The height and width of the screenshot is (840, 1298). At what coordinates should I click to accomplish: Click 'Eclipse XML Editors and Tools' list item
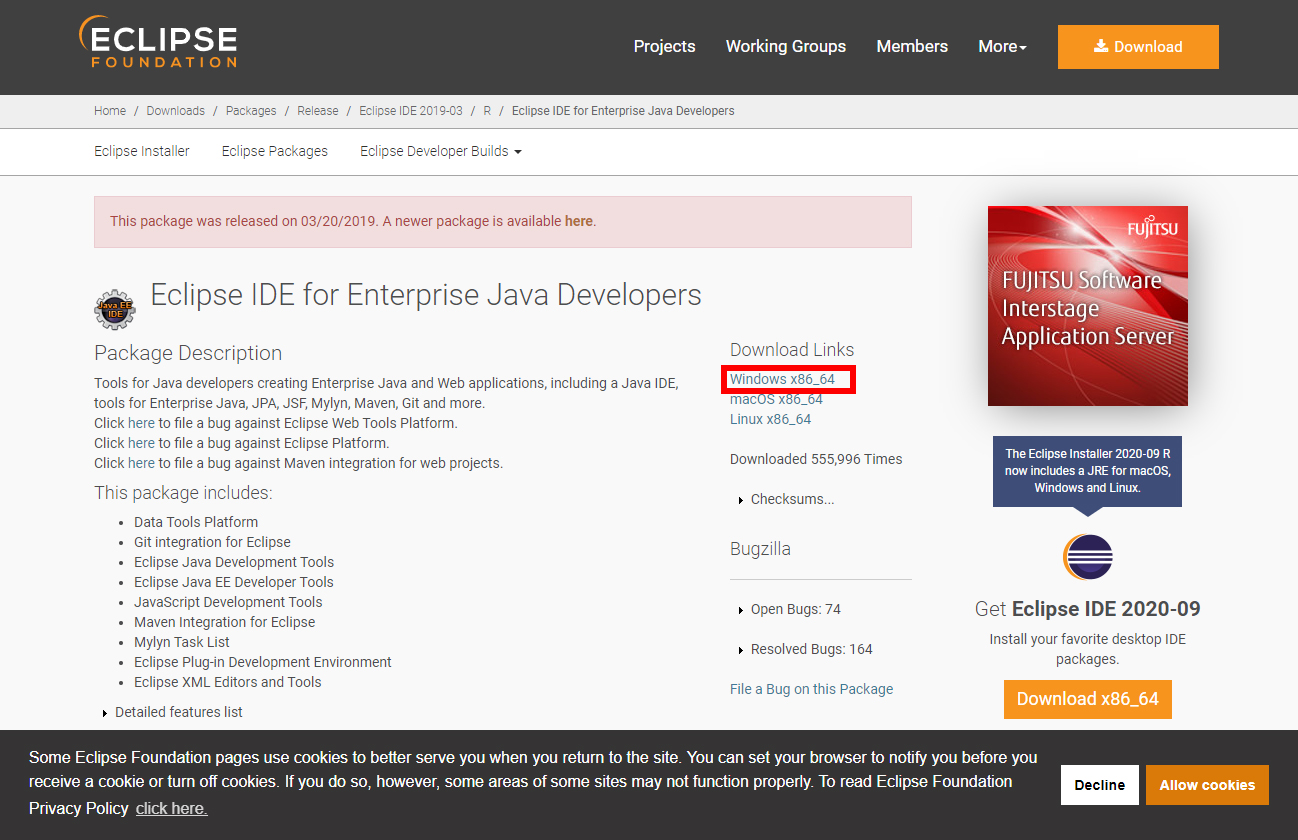tap(228, 682)
